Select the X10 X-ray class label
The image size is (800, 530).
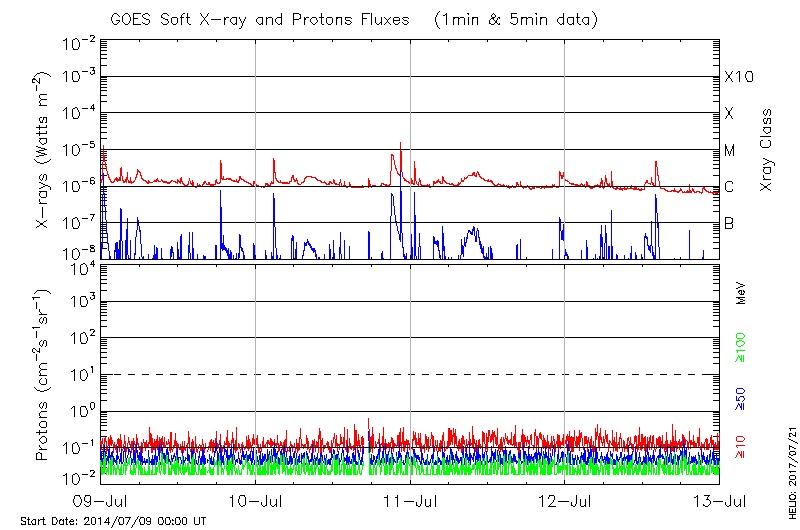pos(738,77)
